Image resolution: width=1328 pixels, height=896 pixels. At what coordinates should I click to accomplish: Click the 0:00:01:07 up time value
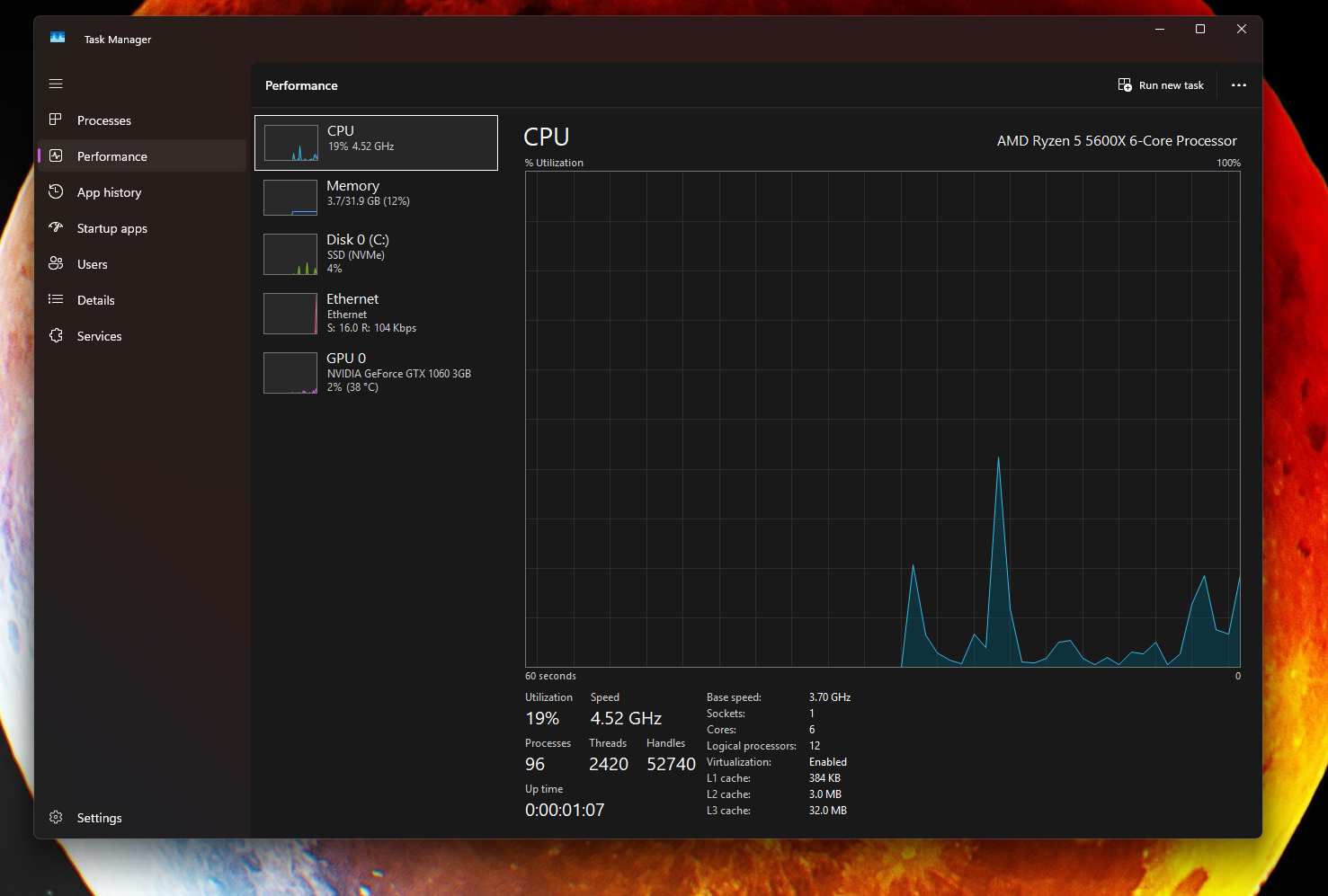565,810
